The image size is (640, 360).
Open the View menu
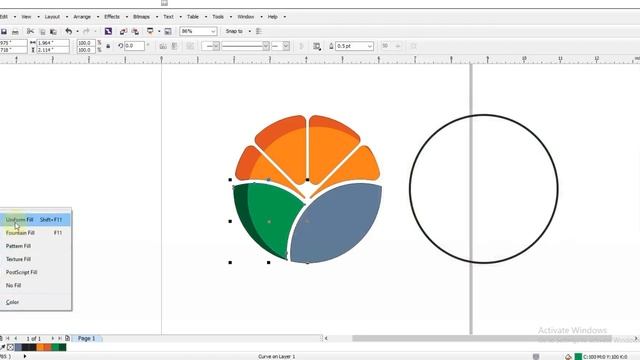tap(26, 17)
